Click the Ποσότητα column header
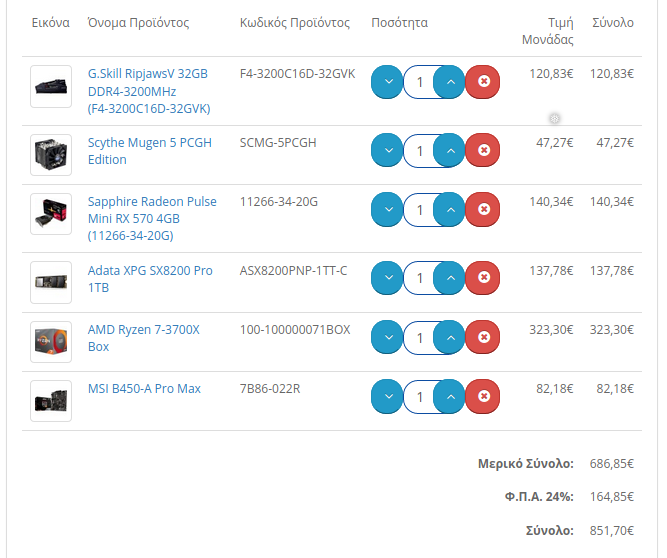667x558 pixels. tap(399, 23)
